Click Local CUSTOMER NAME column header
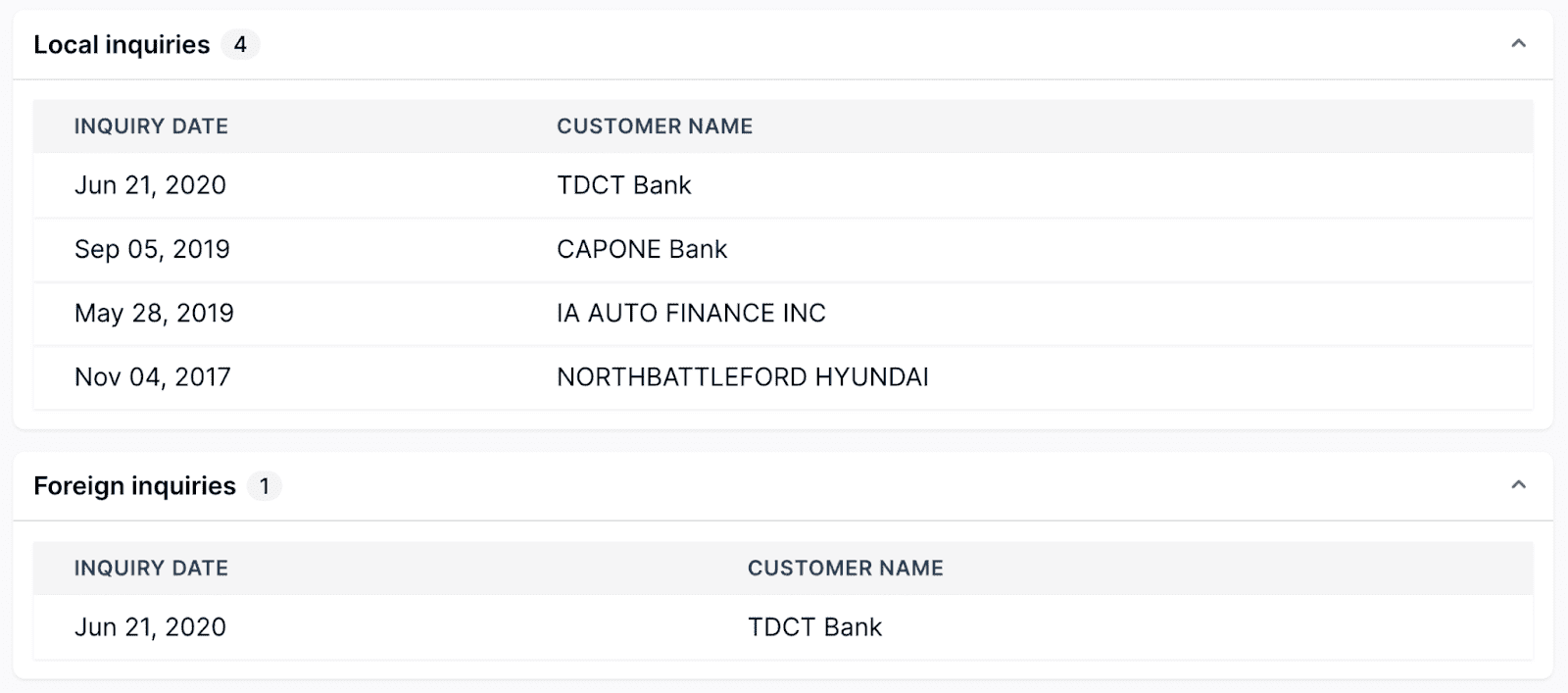The width and height of the screenshot is (1568, 693). click(x=655, y=126)
